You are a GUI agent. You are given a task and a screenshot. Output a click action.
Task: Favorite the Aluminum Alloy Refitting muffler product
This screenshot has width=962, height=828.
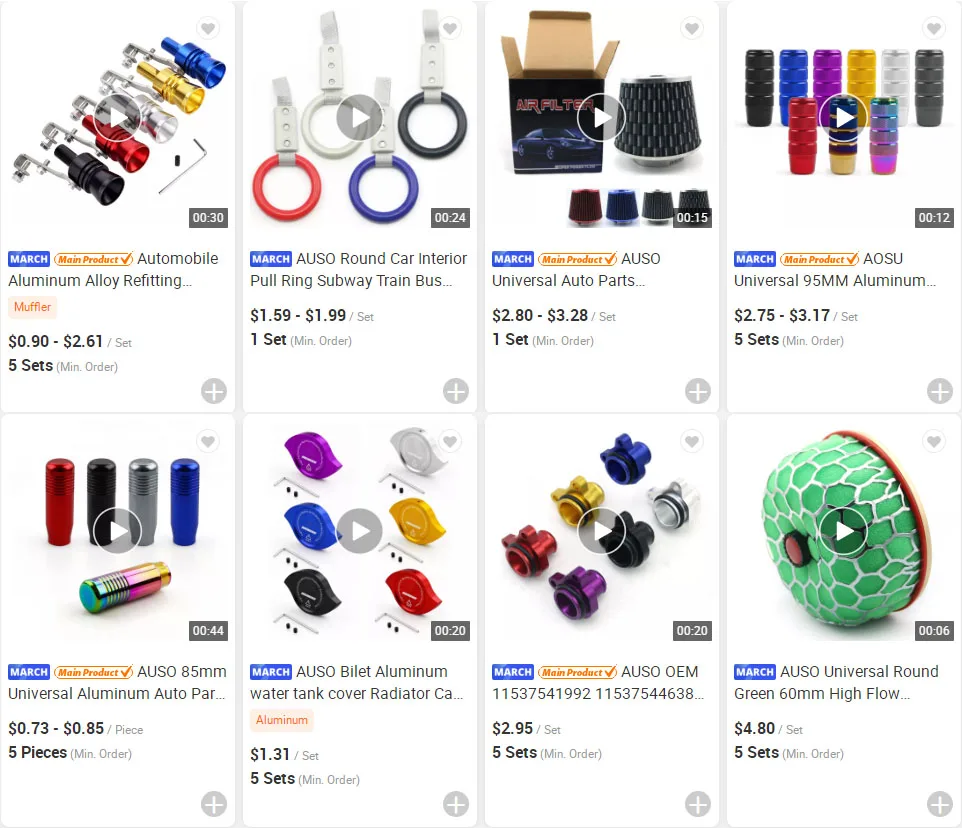[x=208, y=28]
